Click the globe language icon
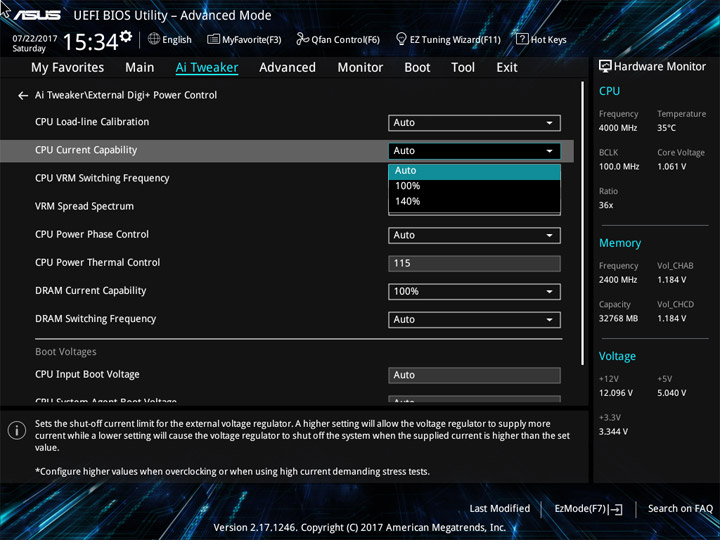This screenshot has width=720, height=540. coord(154,39)
